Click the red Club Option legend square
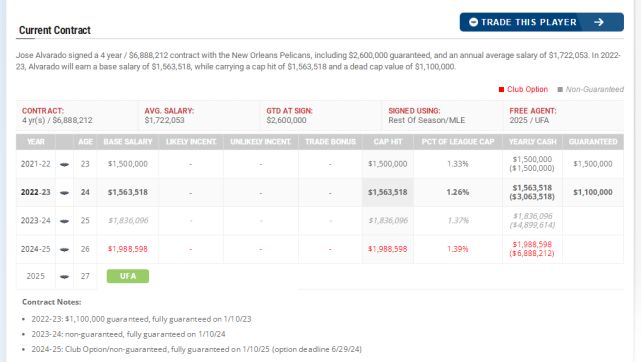 pos(501,89)
